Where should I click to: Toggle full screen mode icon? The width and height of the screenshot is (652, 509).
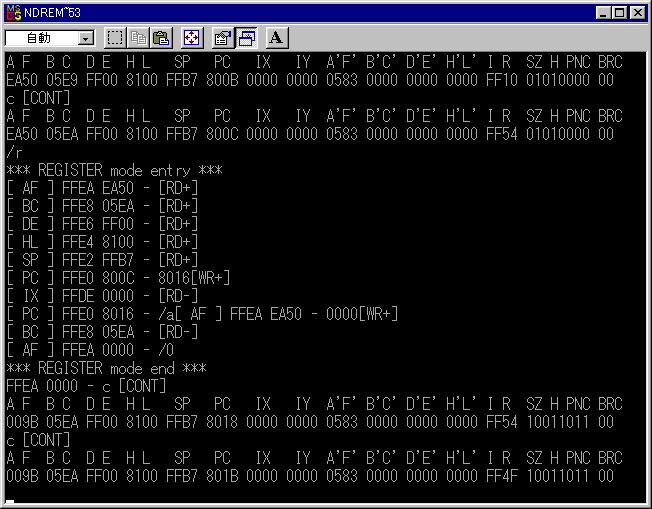(192, 38)
